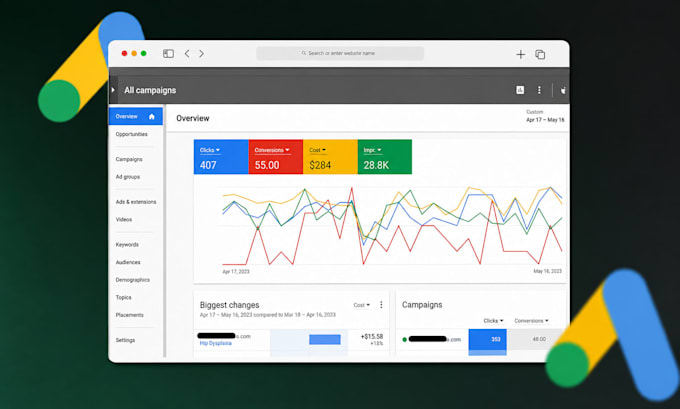Click the home icon in Overview tab
The image size is (680, 409).
(x=152, y=116)
